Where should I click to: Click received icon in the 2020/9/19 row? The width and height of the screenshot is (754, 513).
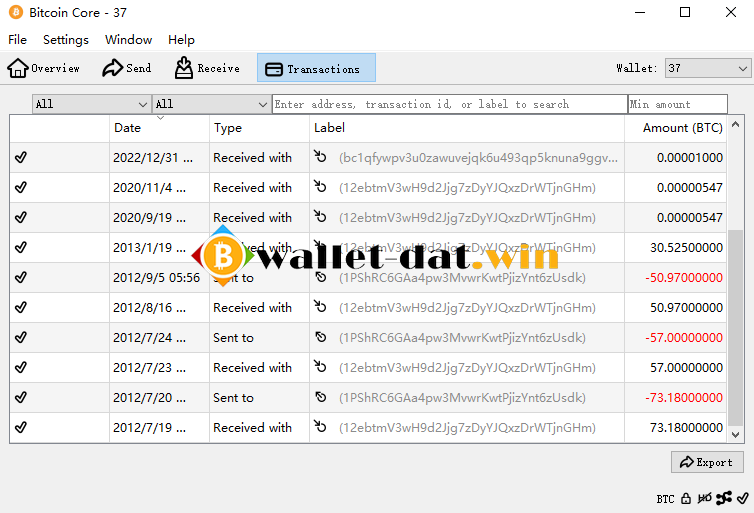coord(320,216)
